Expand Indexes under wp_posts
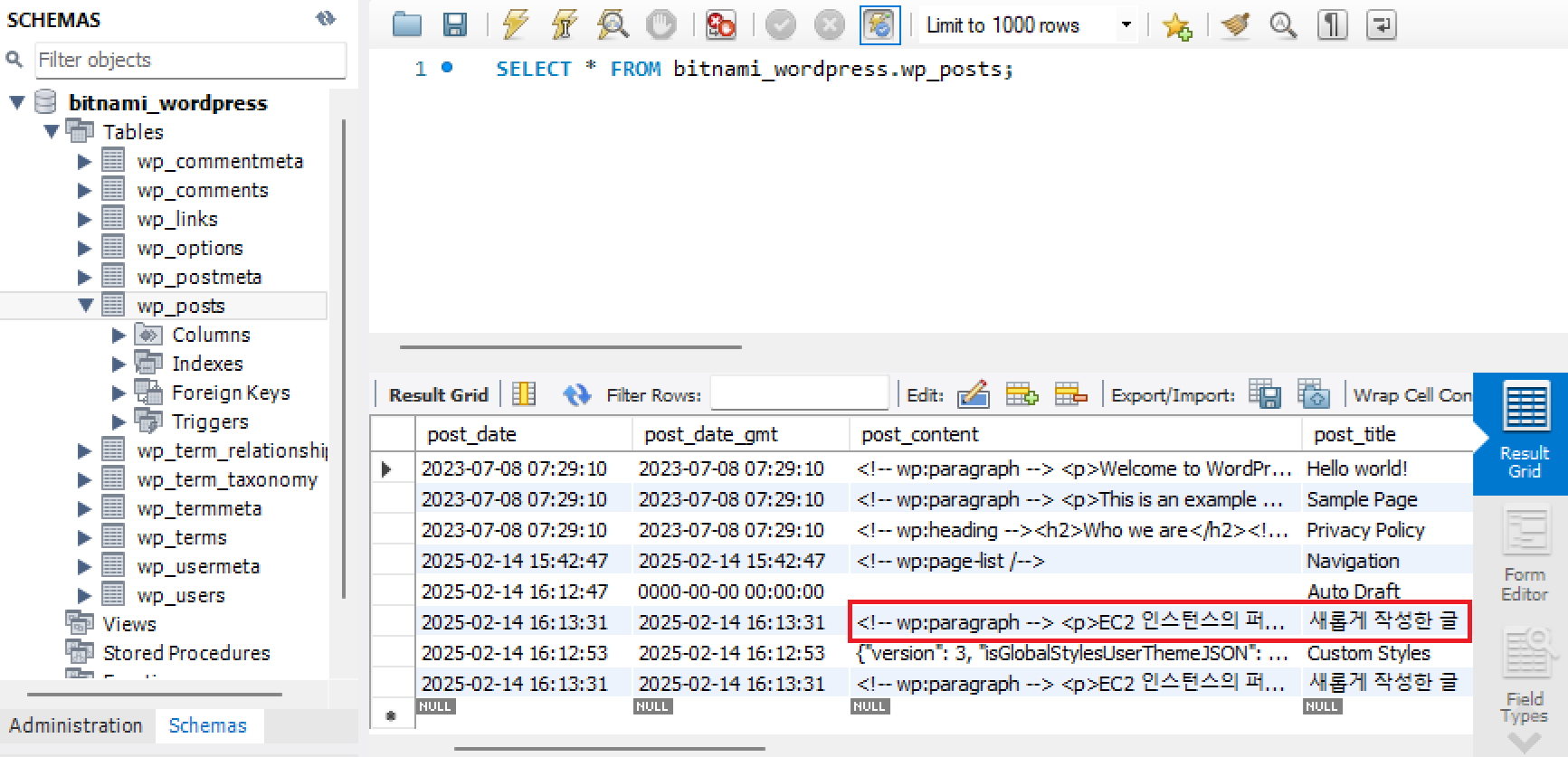 point(119,364)
